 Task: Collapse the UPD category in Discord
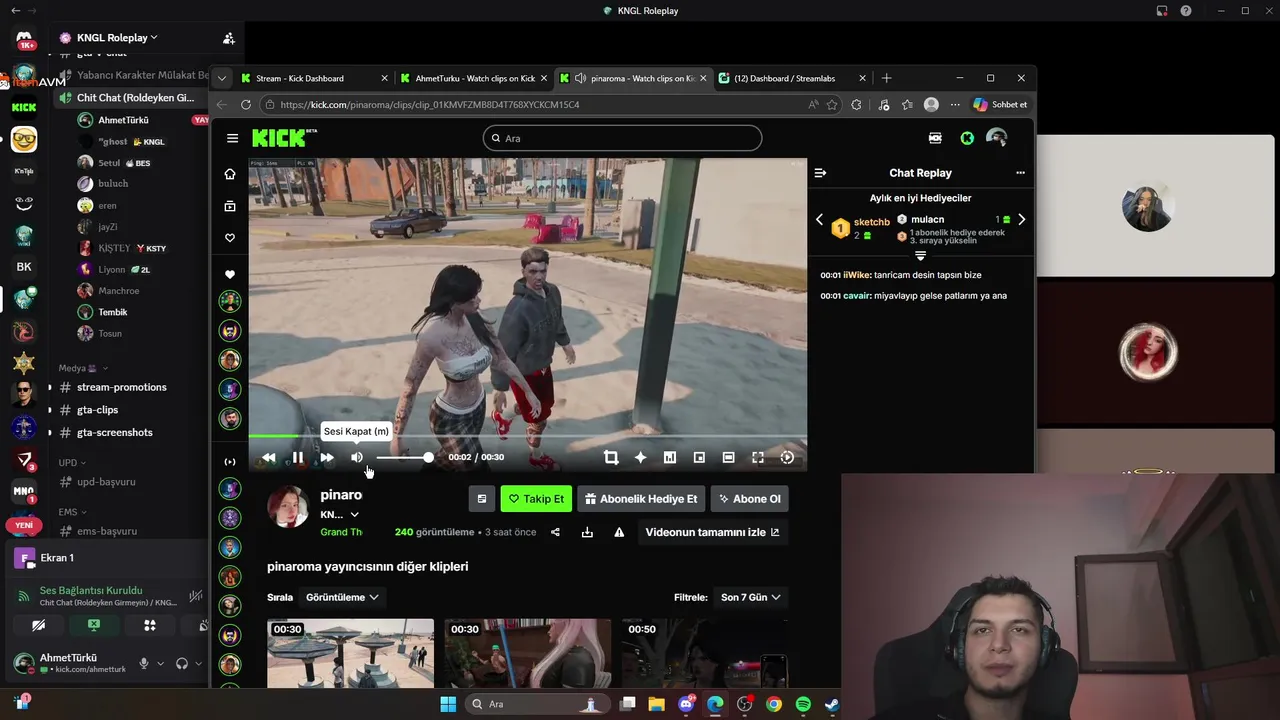click(x=71, y=463)
